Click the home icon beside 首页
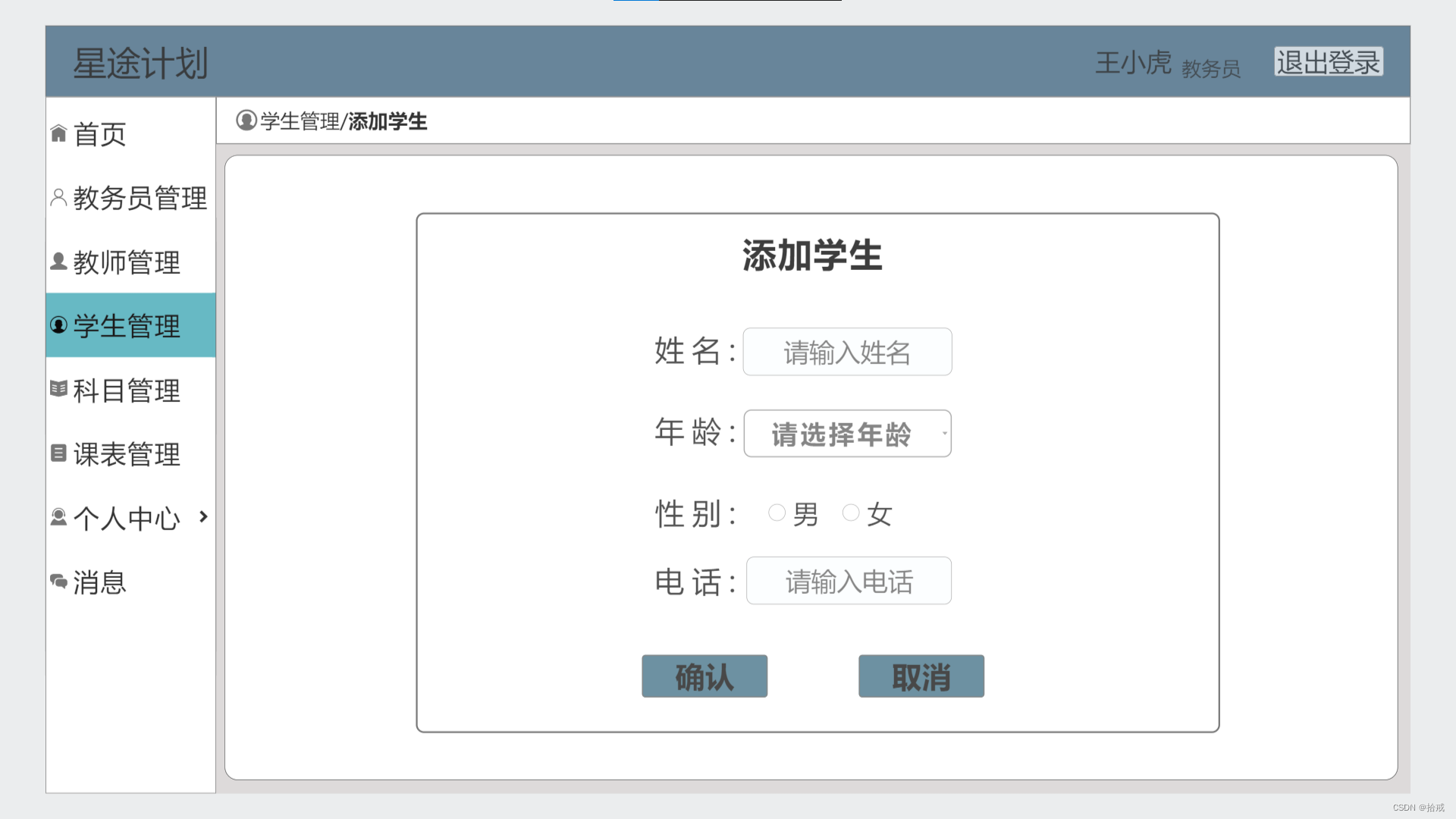Image resolution: width=1456 pixels, height=819 pixels. (x=58, y=133)
